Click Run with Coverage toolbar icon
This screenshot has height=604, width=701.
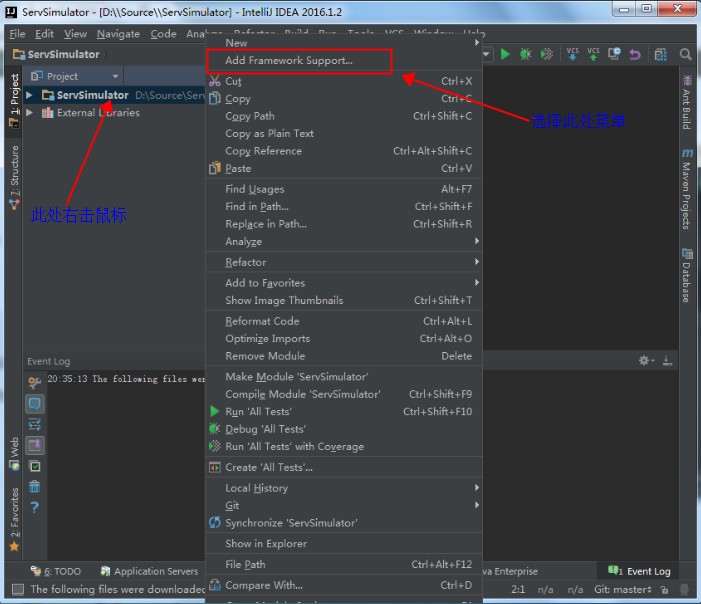click(x=546, y=55)
